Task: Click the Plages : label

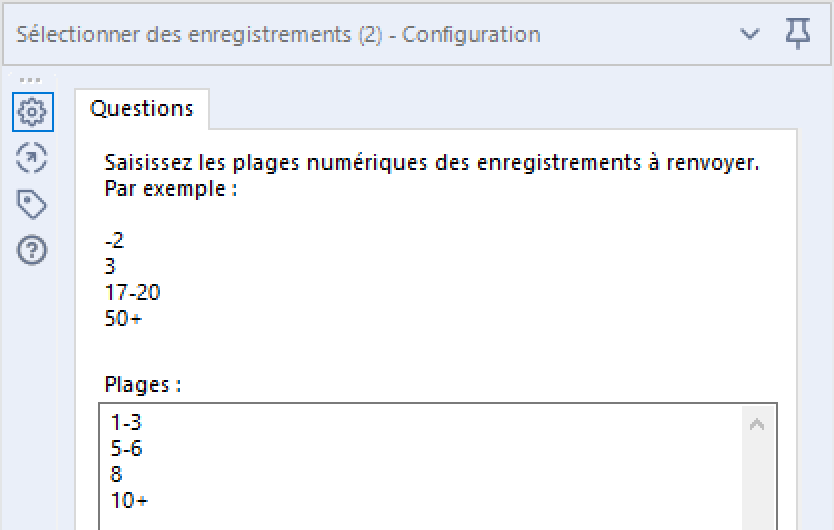Action: 143,385
